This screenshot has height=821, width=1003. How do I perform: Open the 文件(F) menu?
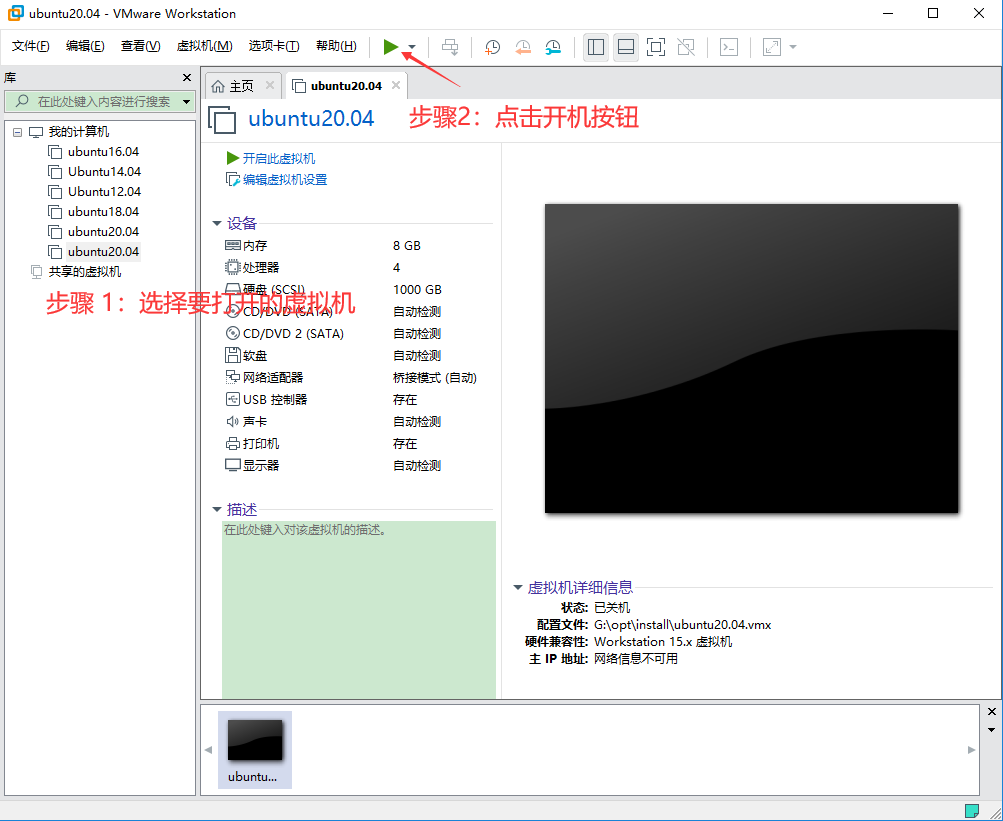(x=31, y=46)
